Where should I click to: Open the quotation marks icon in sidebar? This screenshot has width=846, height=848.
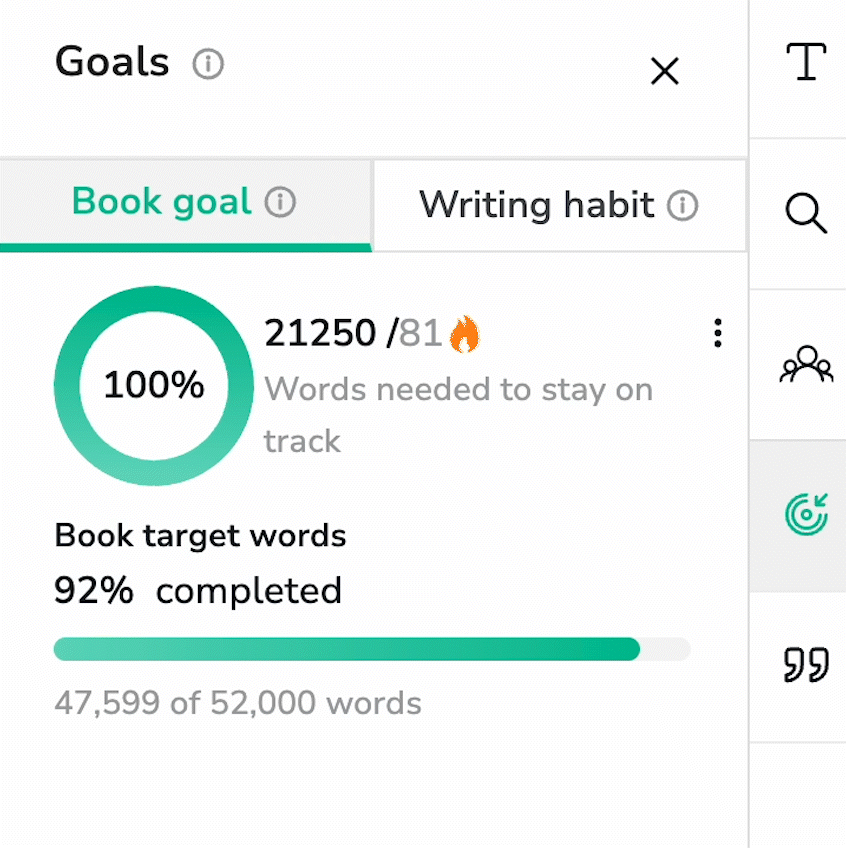(x=806, y=665)
